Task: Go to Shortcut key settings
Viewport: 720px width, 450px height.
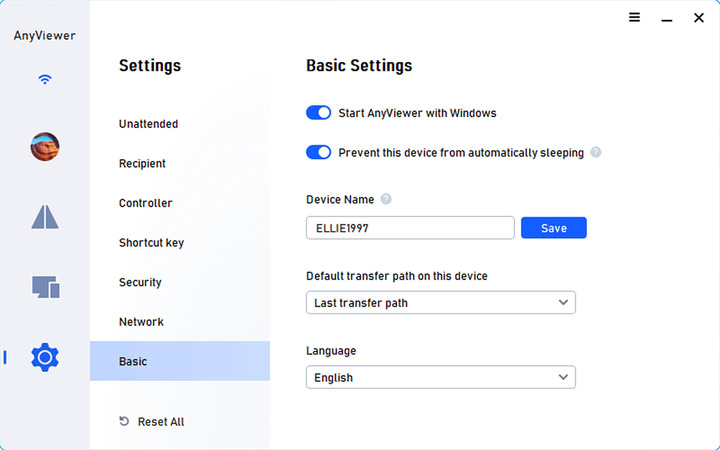Action: point(151,243)
